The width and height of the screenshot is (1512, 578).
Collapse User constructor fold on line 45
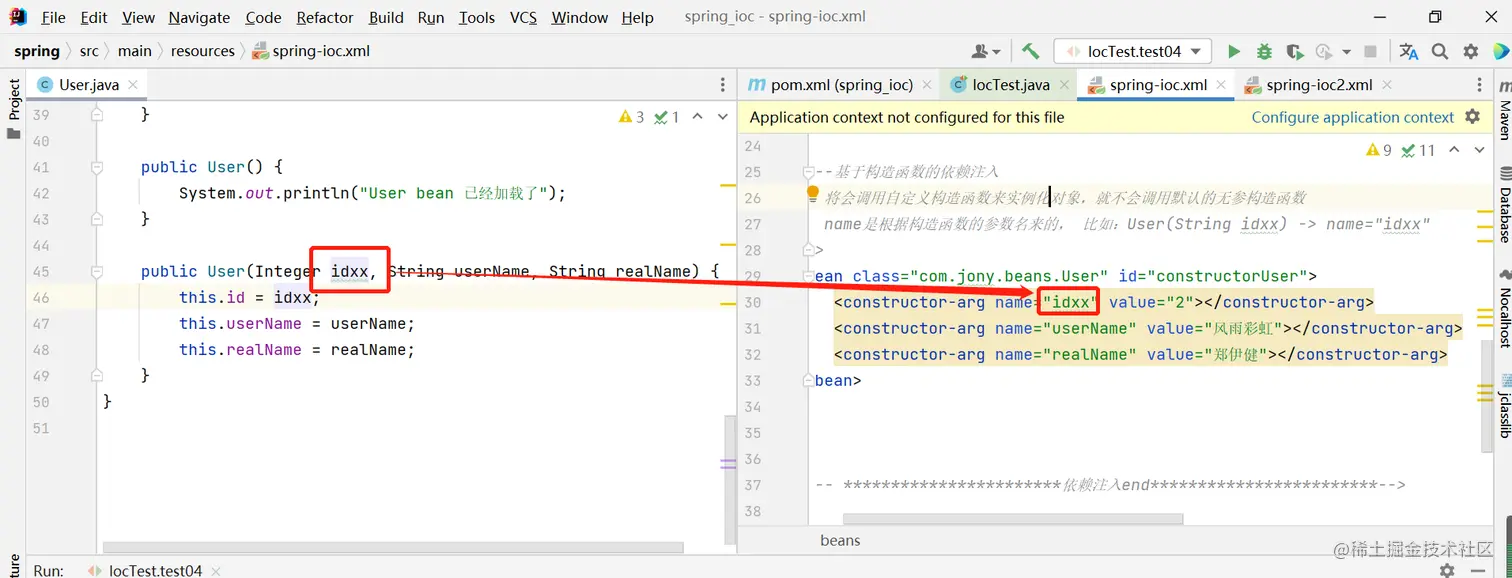(x=97, y=271)
